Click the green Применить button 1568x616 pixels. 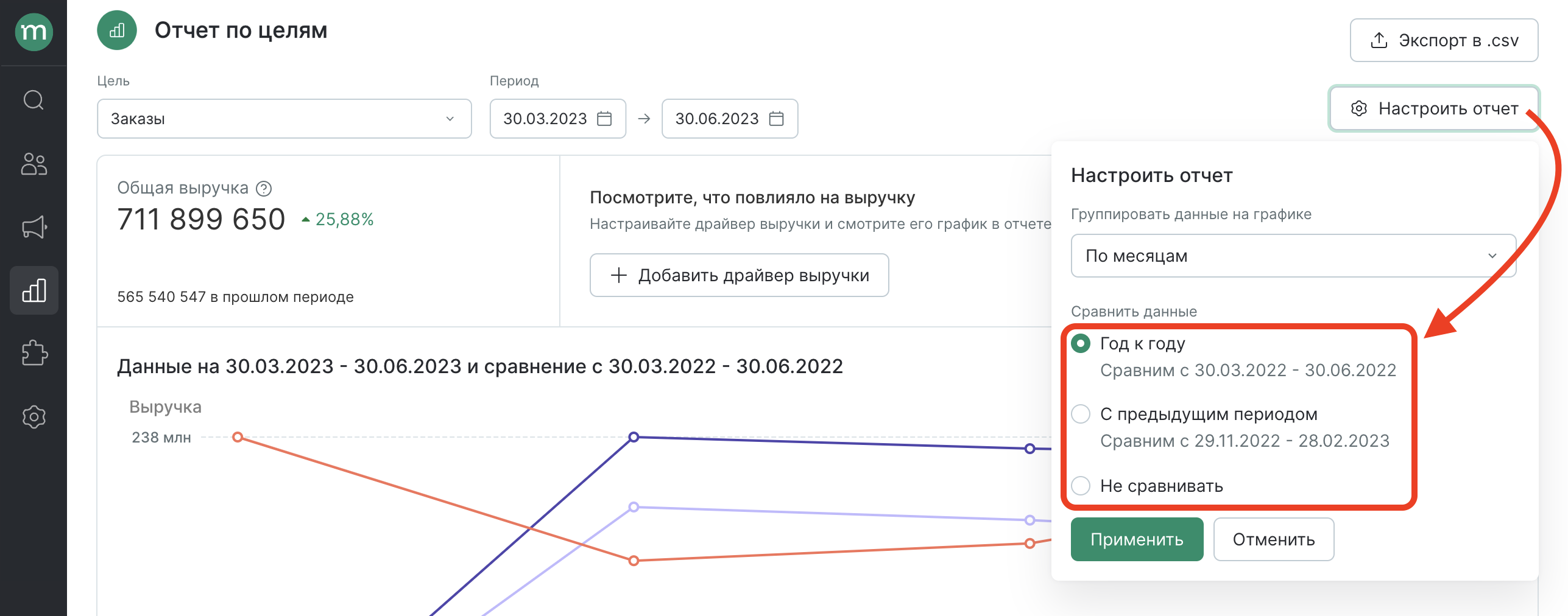click(1137, 539)
